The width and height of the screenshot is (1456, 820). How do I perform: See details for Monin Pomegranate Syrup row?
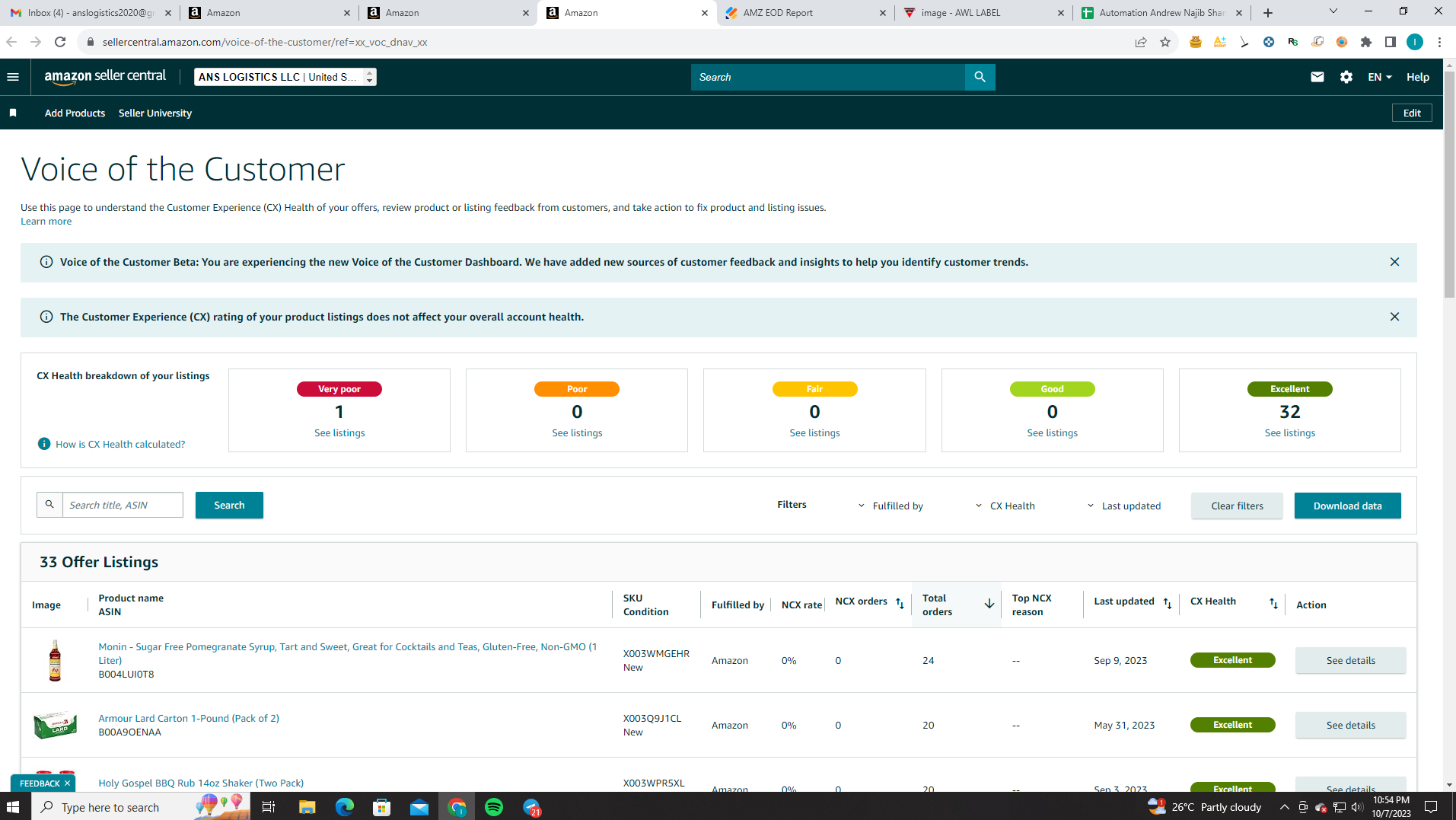tap(1350, 660)
